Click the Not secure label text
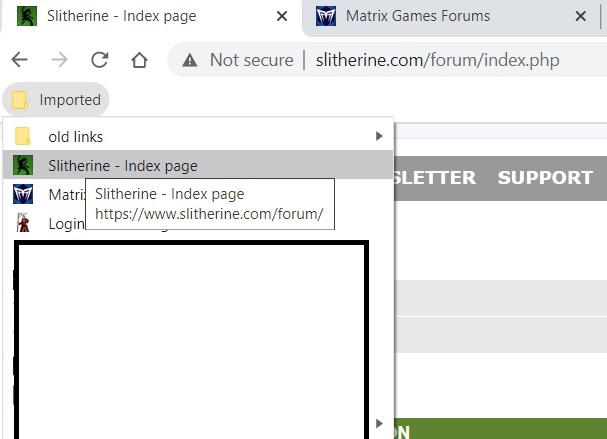The image size is (607, 439). click(252, 60)
